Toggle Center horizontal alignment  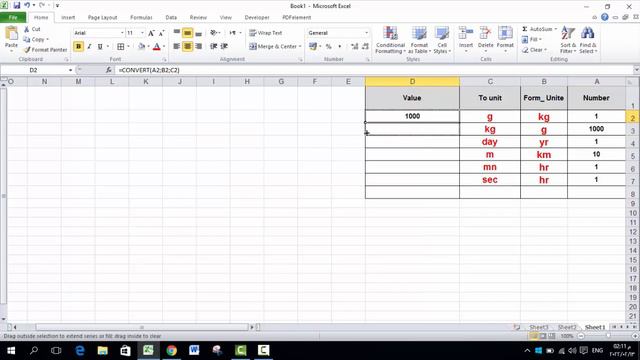pyautogui.click(x=187, y=47)
